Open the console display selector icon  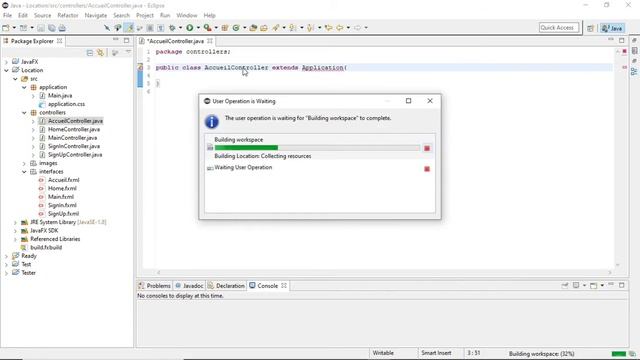tap(576, 286)
